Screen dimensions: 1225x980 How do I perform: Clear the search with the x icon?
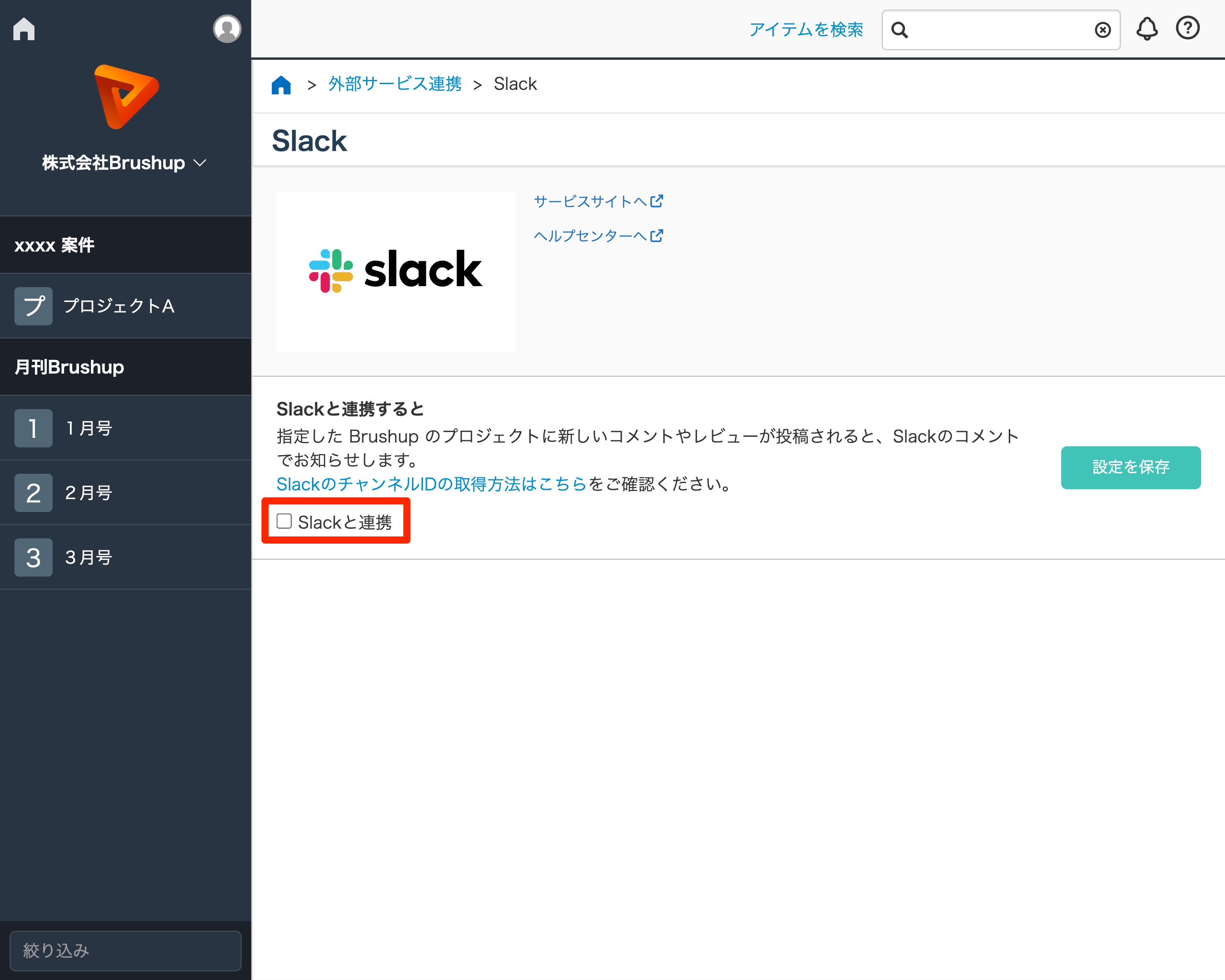click(x=1102, y=30)
